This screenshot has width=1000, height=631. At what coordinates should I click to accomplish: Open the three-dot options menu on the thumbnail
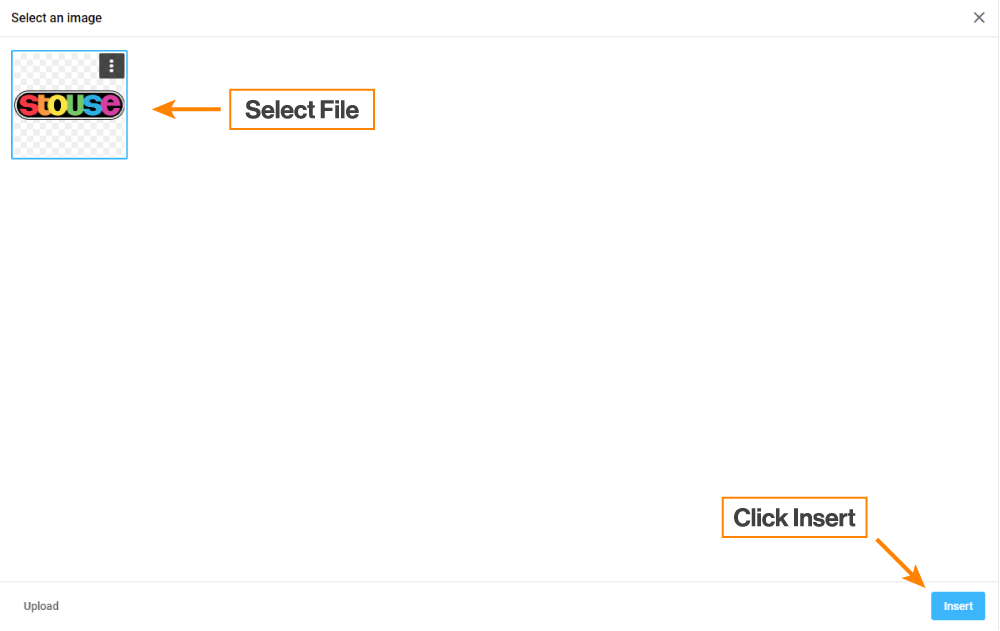tap(111, 66)
